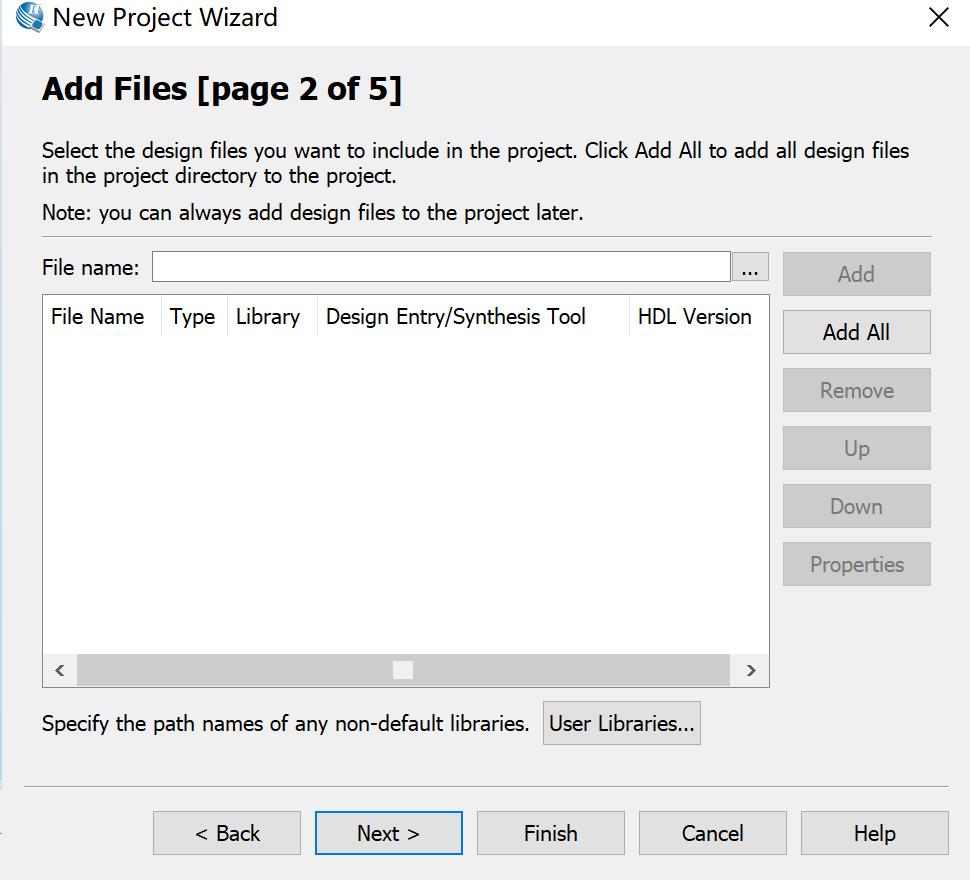Cancel the New Project Wizard
The height and width of the screenshot is (880, 970).
point(712,833)
